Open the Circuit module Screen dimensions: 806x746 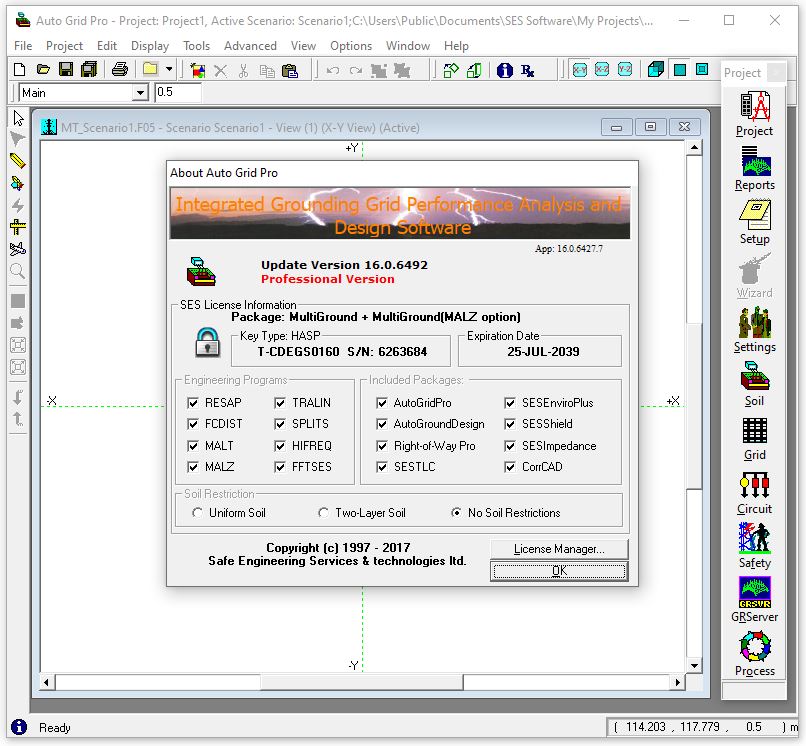point(754,493)
